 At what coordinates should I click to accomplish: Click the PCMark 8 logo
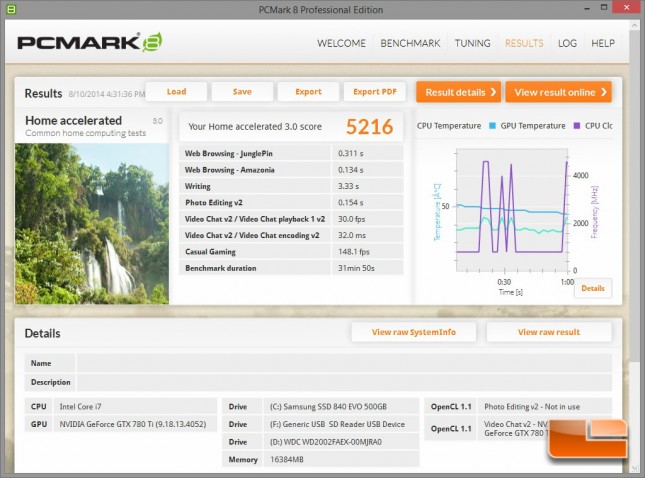click(90, 42)
